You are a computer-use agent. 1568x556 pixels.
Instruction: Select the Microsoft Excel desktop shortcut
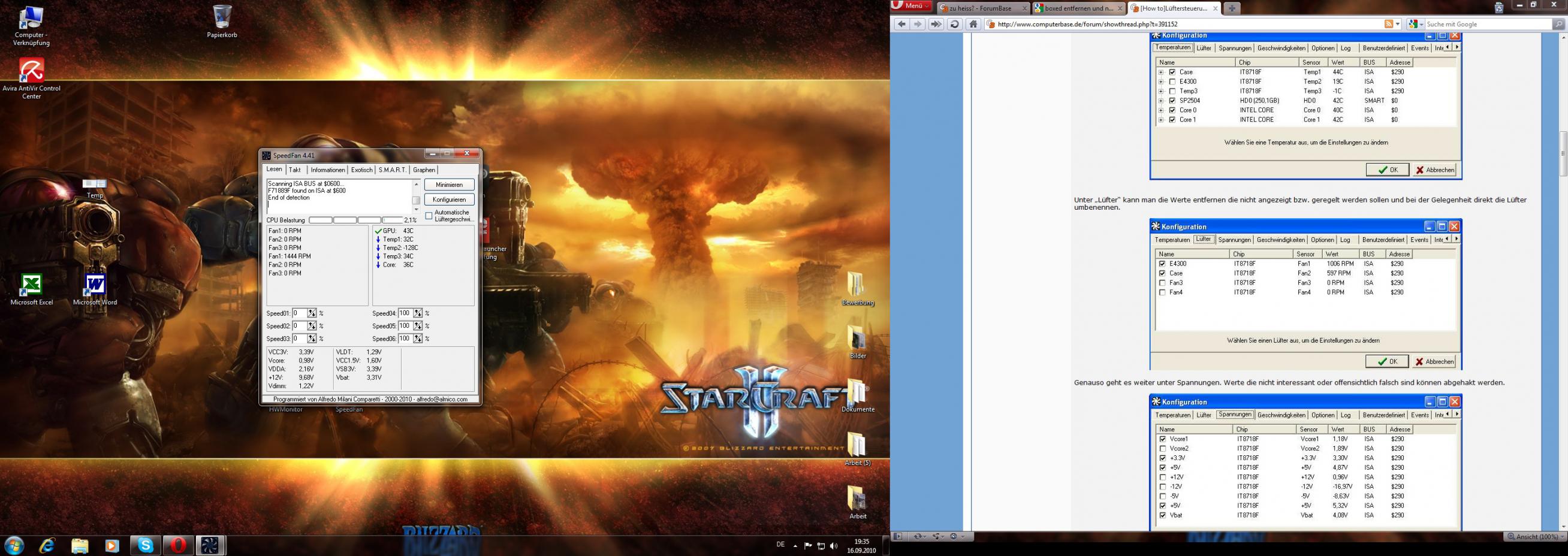[32, 289]
